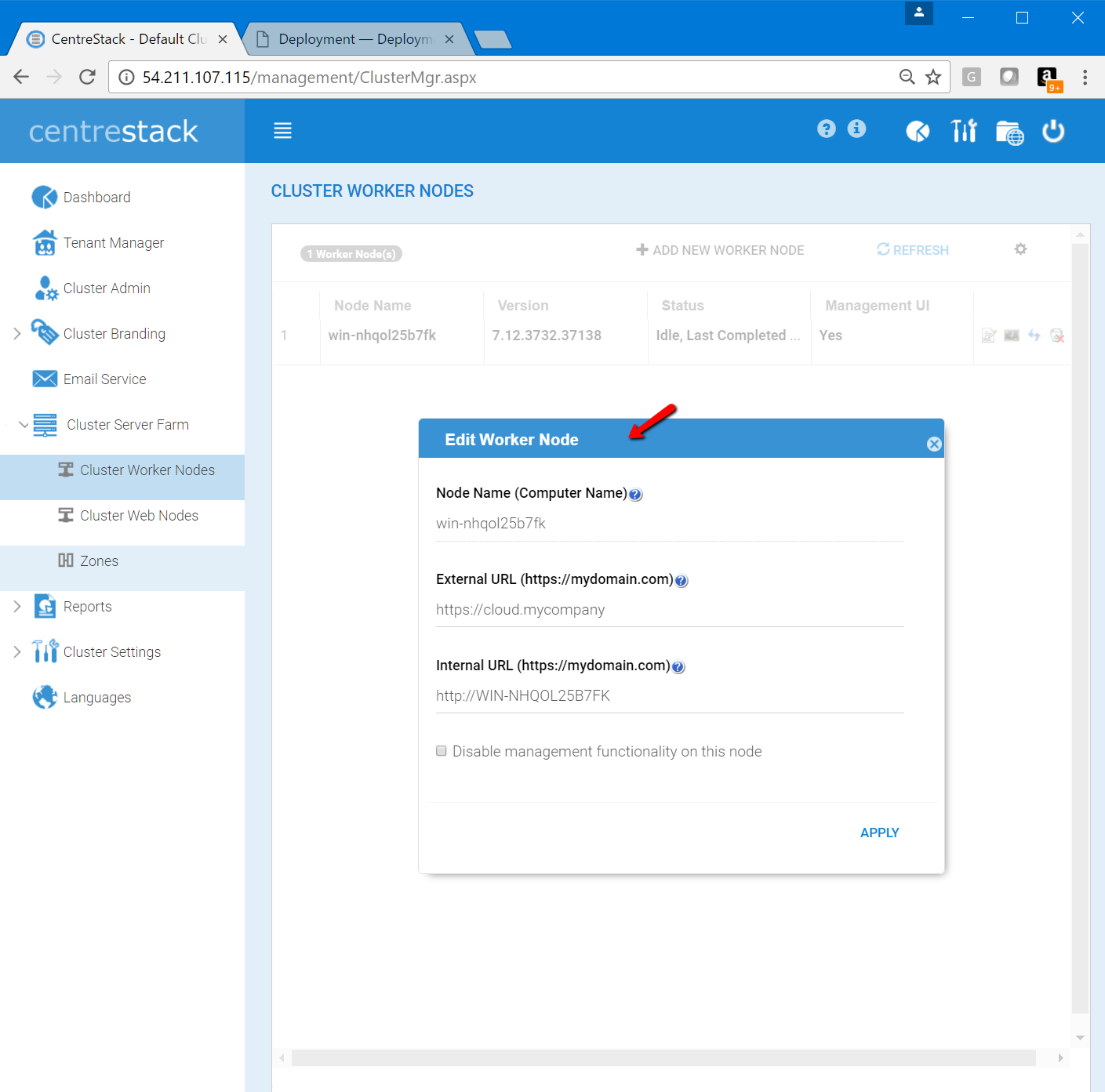Click the browser back arrow

(21, 77)
